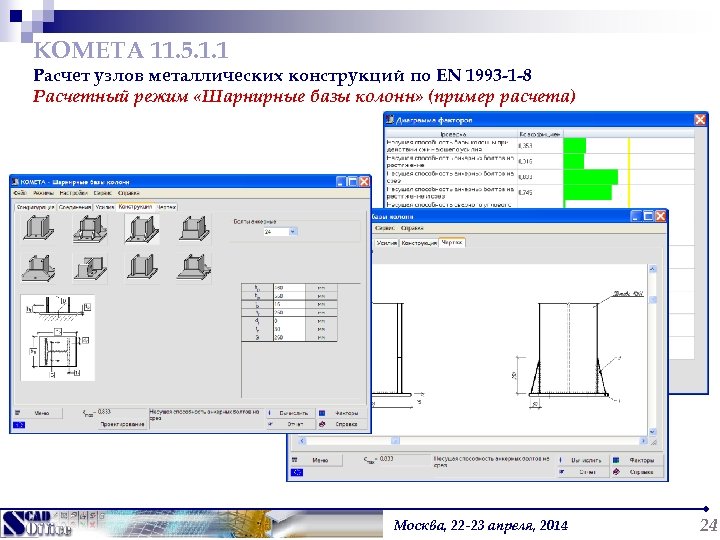Open Сервис menu in left КОМЕТА window
This screenshot has height=540, width=720.
[x=102, y=193]
